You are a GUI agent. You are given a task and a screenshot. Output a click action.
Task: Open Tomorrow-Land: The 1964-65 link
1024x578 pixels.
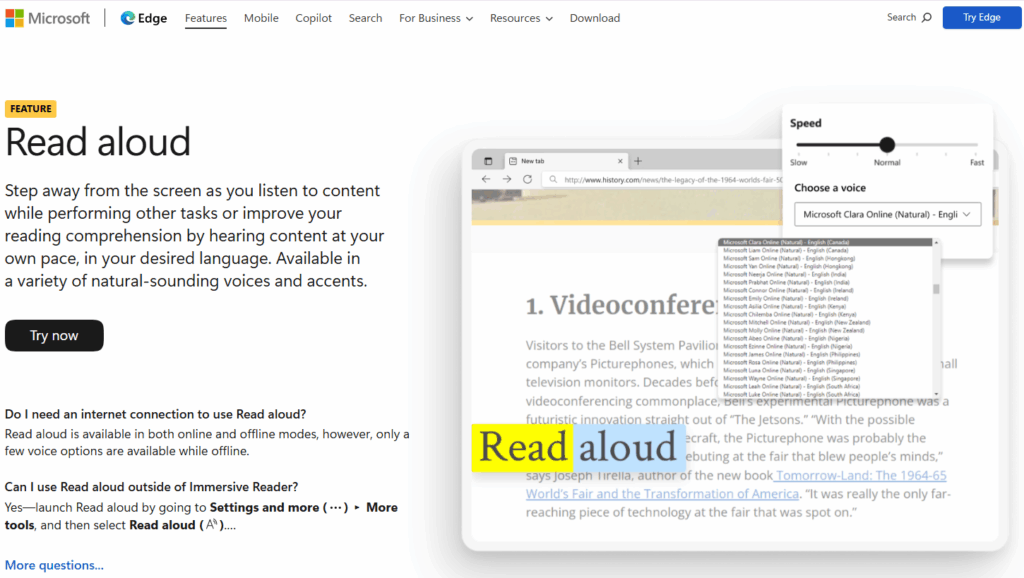861,475
